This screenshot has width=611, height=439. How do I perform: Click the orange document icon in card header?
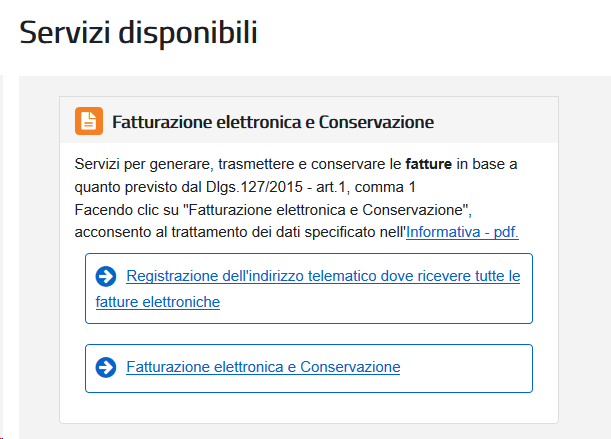(89, 121)
